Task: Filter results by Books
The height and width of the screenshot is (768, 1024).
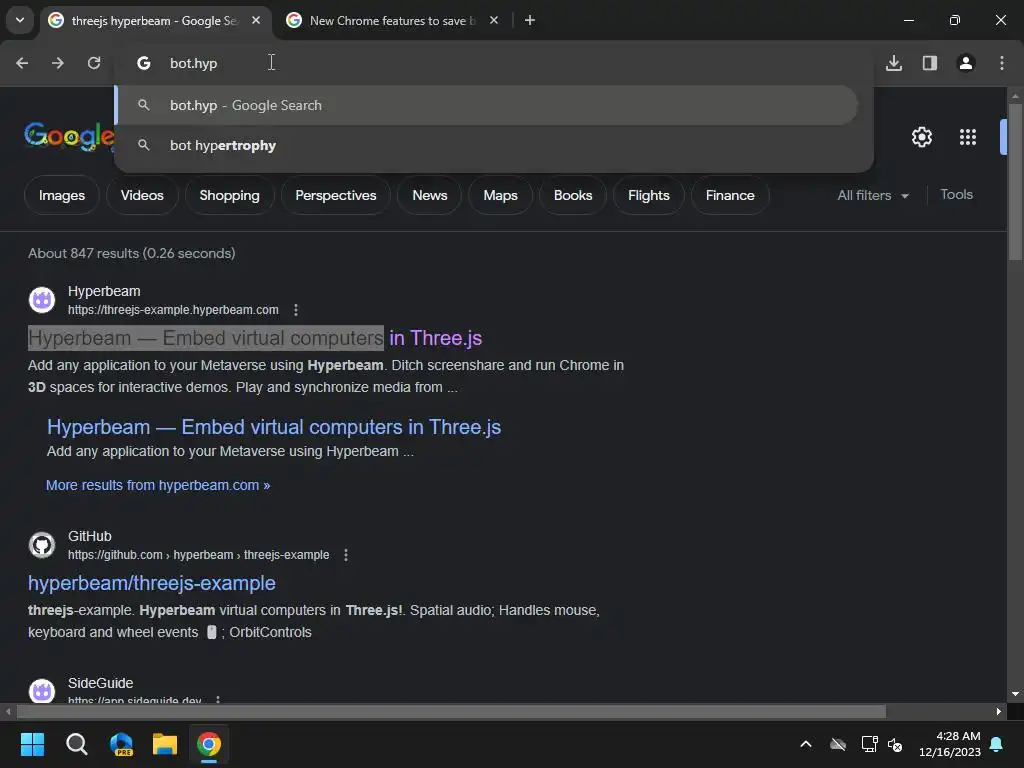Action: point(573,195)
